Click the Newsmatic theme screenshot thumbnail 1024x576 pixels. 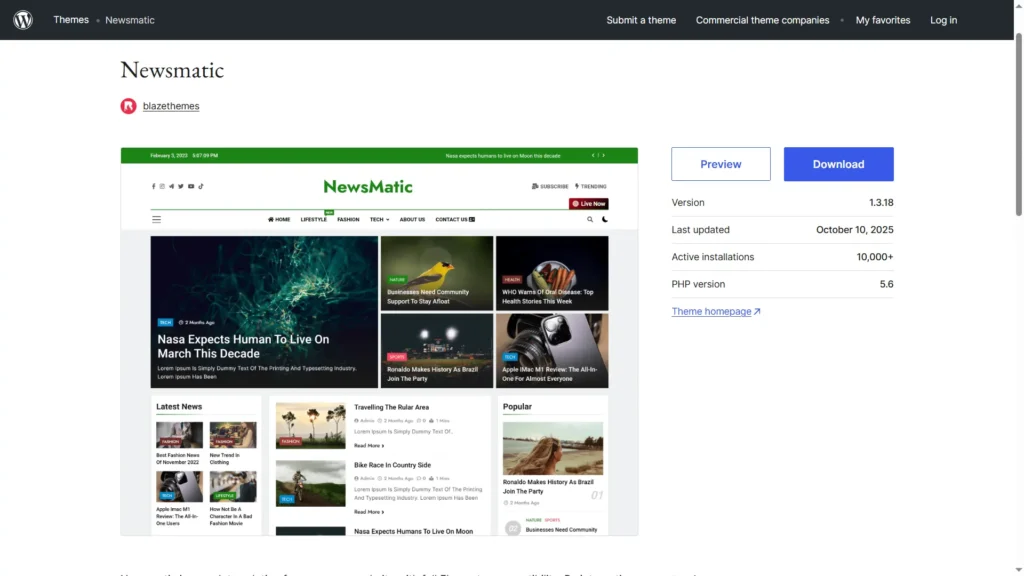379,342
